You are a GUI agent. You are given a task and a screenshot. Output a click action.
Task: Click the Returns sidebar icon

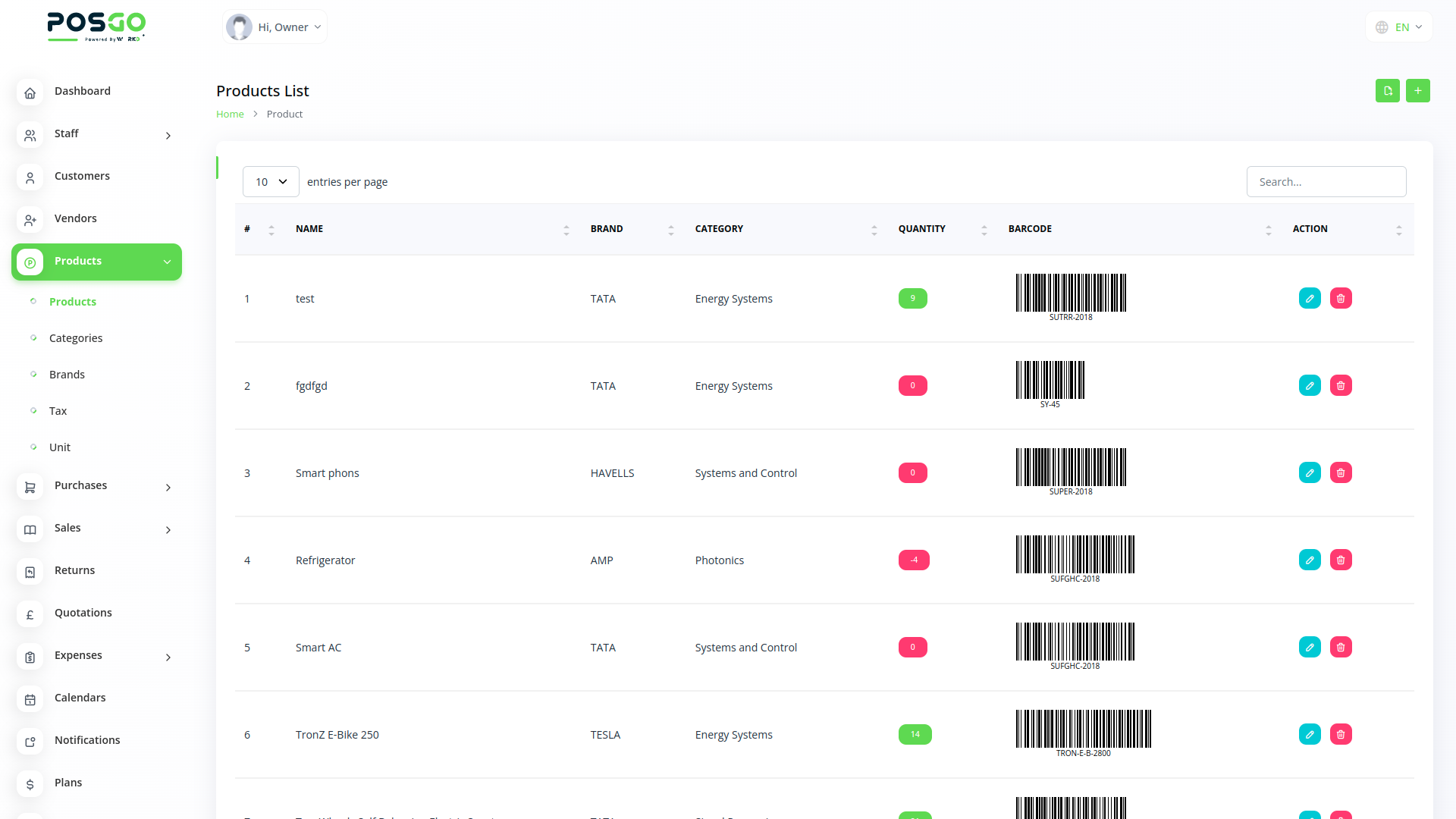[30, 572]
